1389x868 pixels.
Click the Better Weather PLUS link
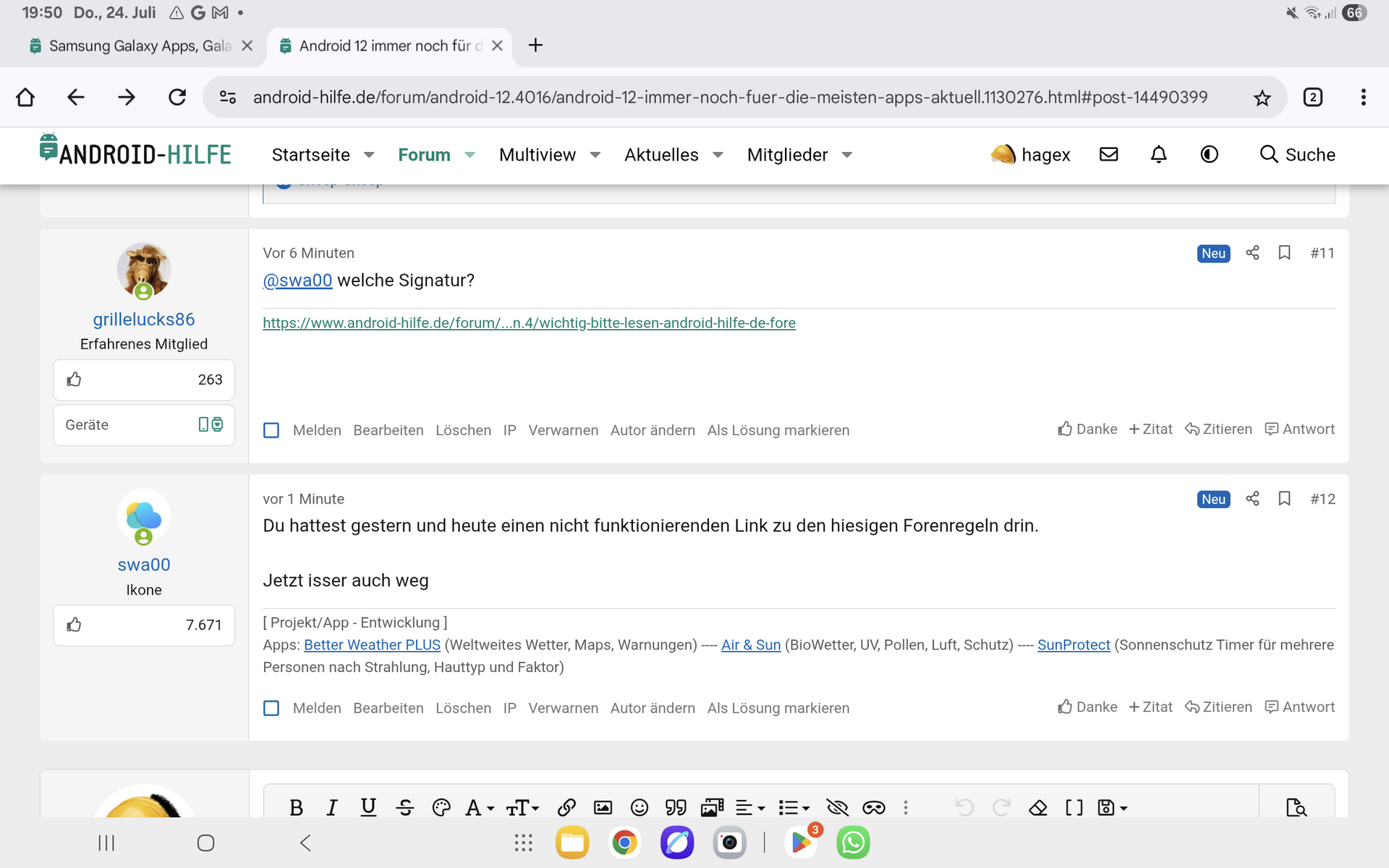point(372,644)
